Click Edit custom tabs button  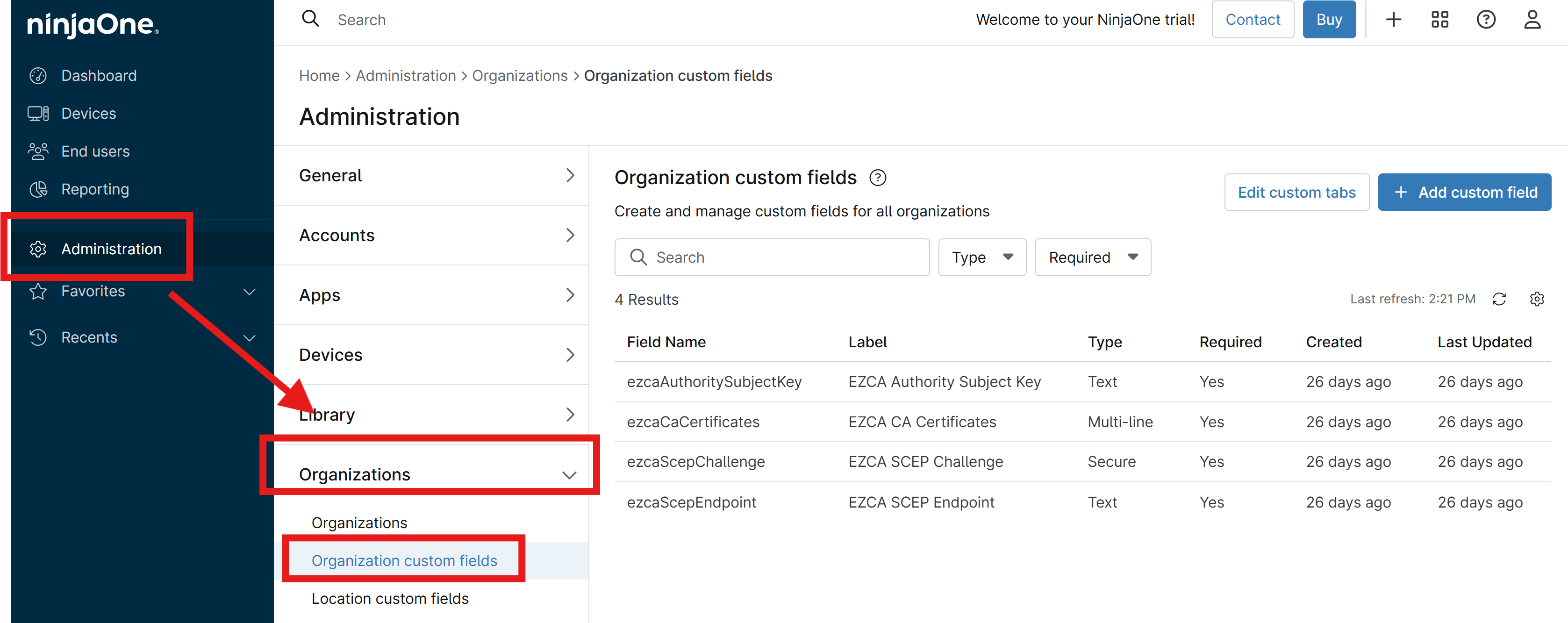pos(1296,193)
